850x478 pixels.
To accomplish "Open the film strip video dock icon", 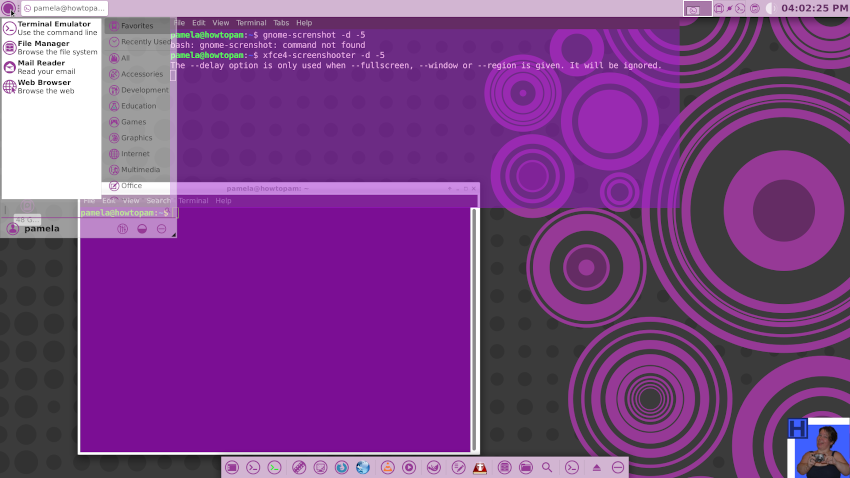I will point(299,467).
